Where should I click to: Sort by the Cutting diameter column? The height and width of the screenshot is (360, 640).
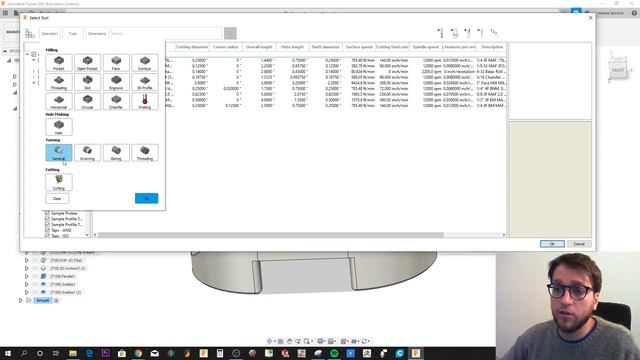pos(192,47)
